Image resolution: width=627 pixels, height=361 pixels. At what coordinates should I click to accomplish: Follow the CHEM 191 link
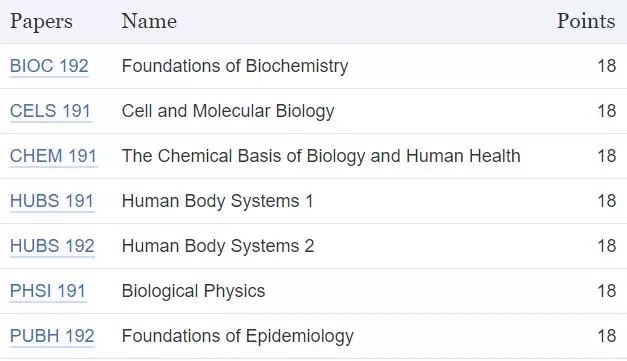click(x=53, y=156)
